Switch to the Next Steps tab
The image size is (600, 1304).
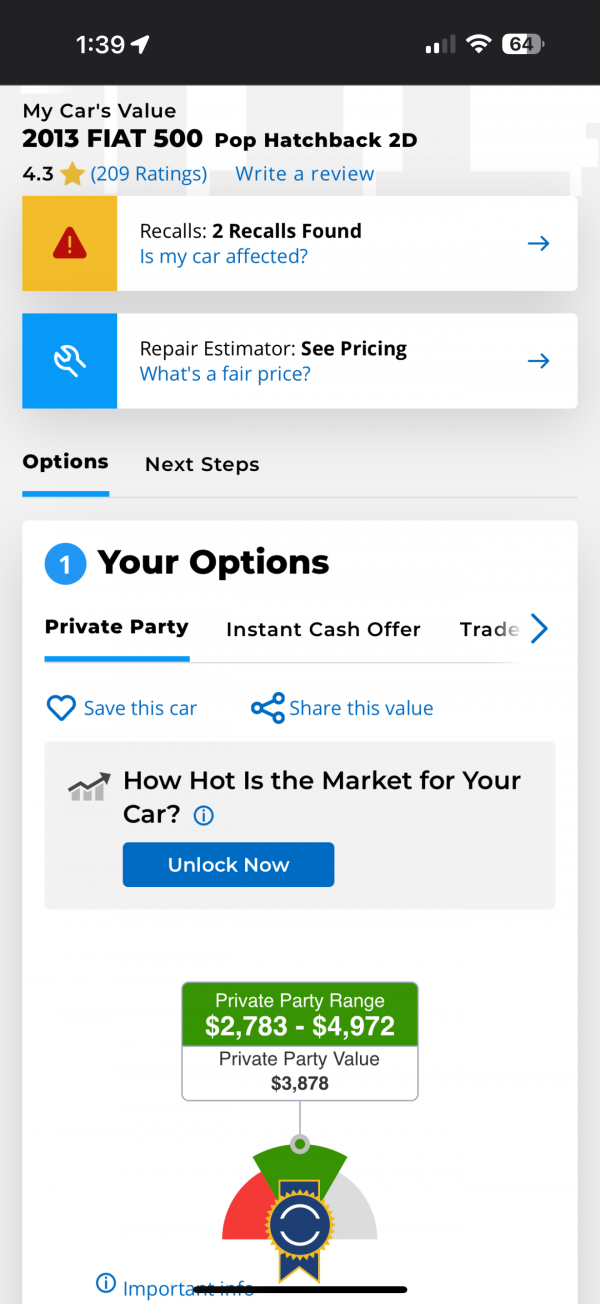202,464
